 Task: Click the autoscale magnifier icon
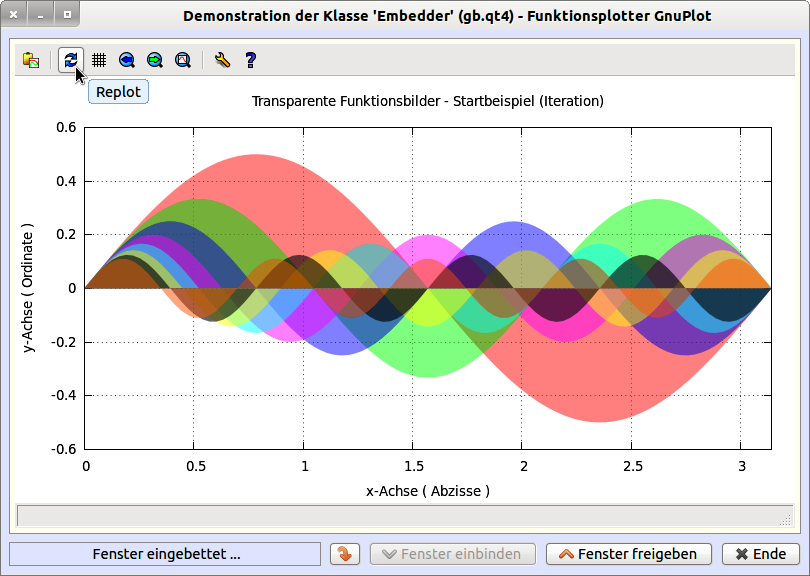click(183, 60)
